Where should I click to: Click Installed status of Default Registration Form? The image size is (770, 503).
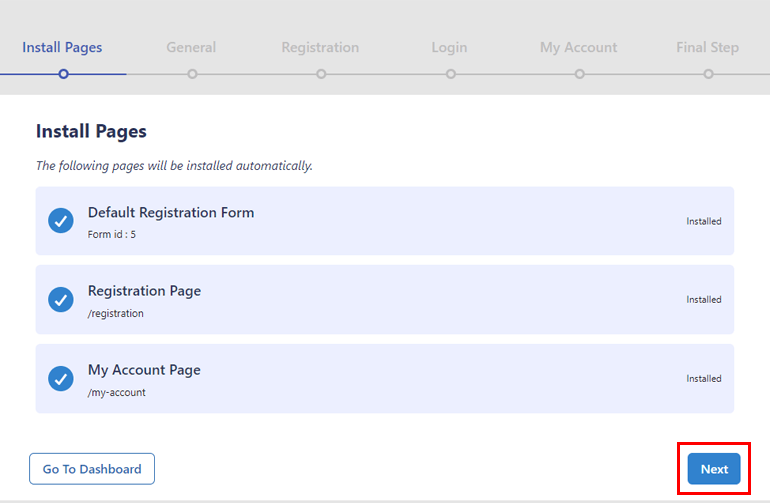[704, 221]
